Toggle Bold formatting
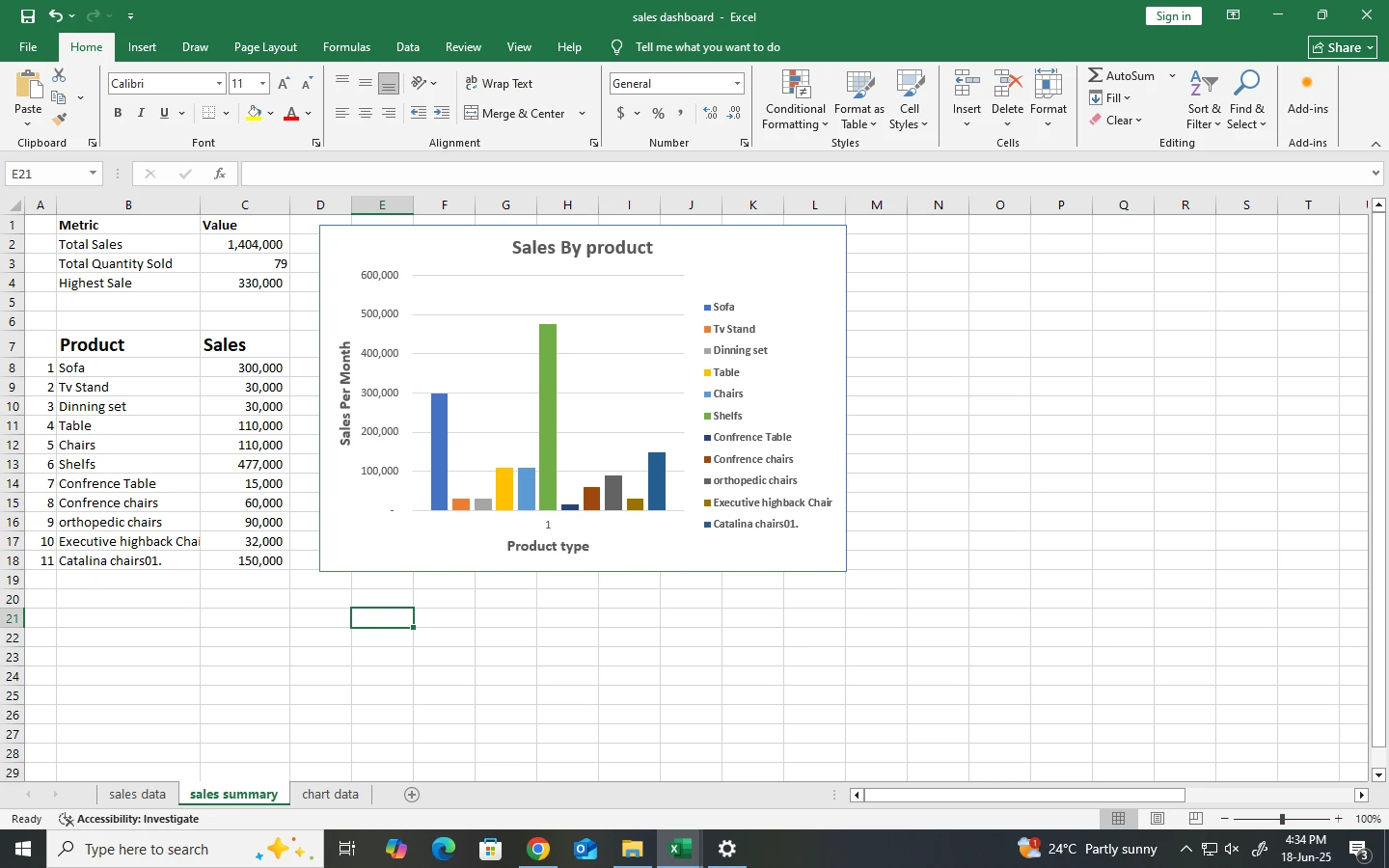The width and height of the screenshot is (1389, 868). [x=118, y=113]
